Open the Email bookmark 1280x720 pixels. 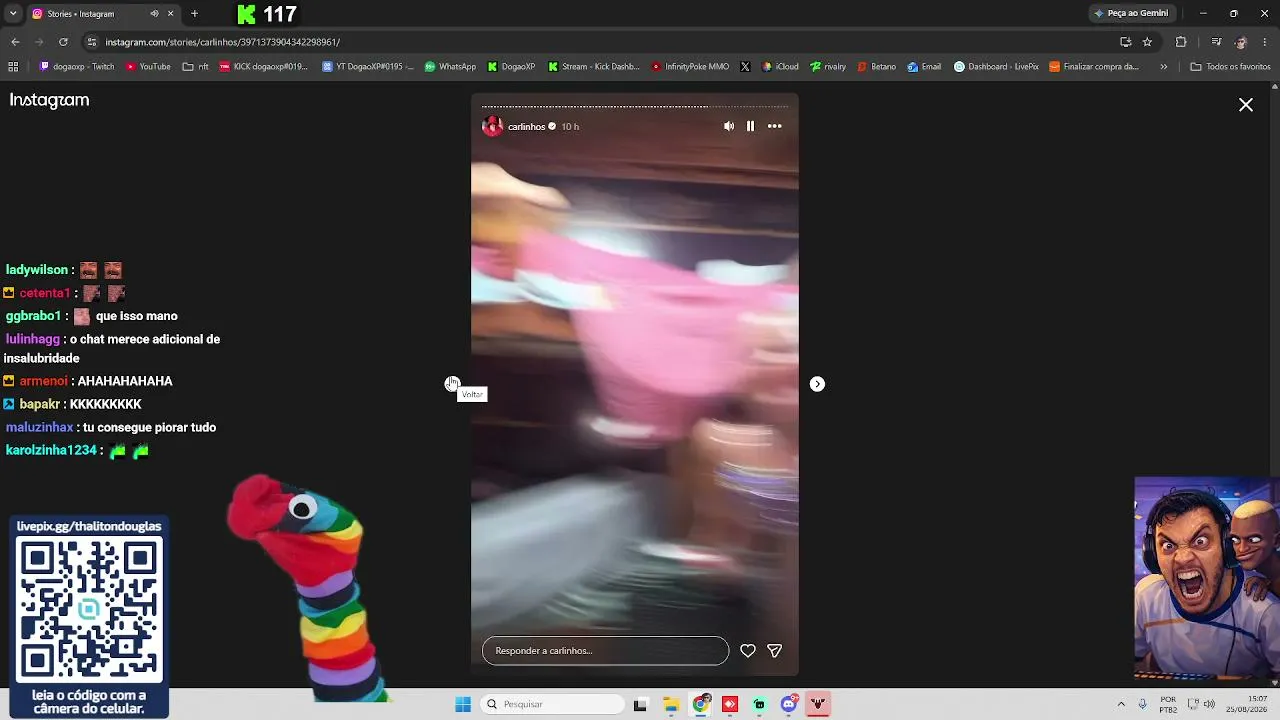click(924, 67)
